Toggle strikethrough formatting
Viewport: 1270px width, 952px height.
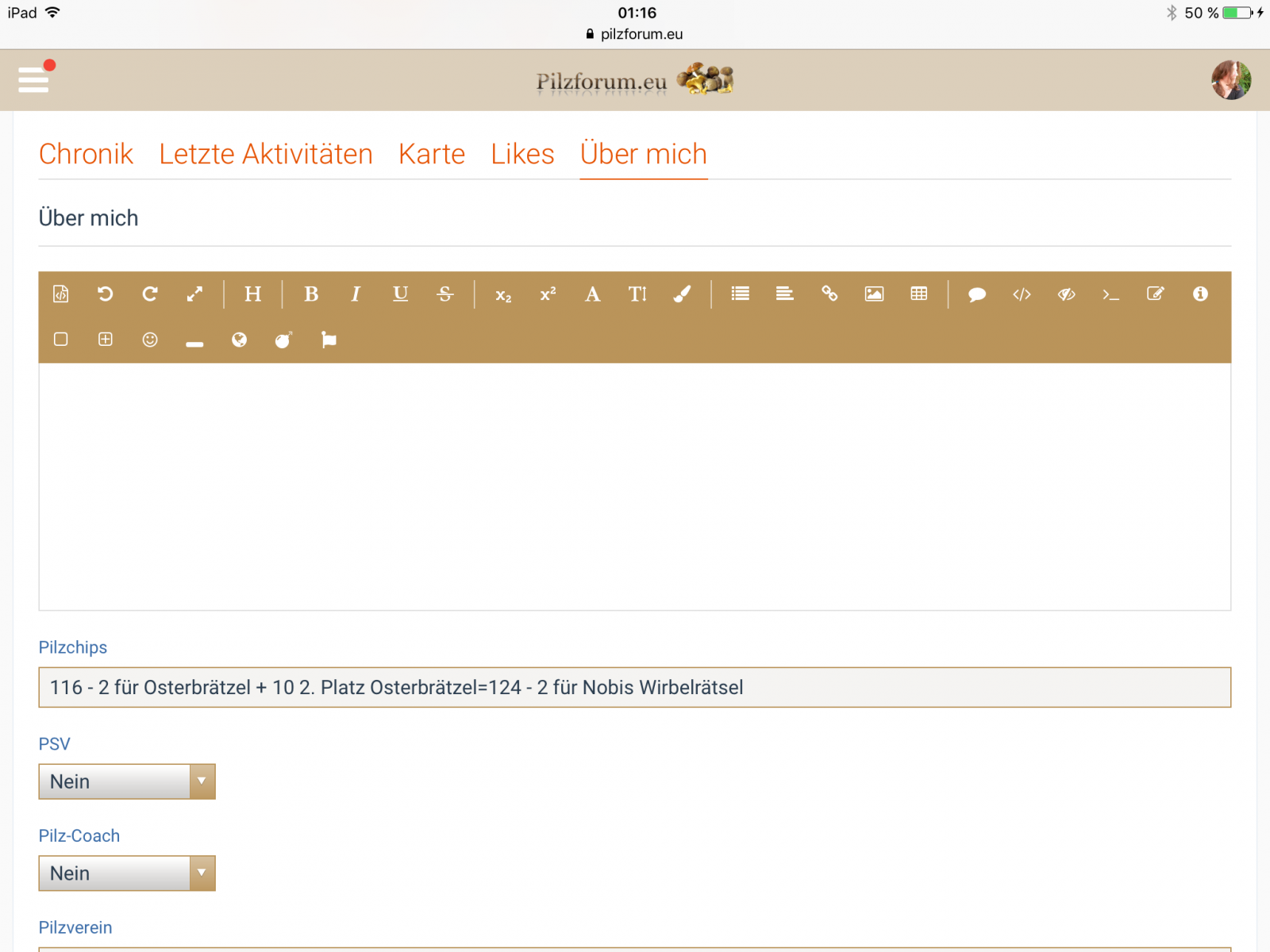(445, 294)
